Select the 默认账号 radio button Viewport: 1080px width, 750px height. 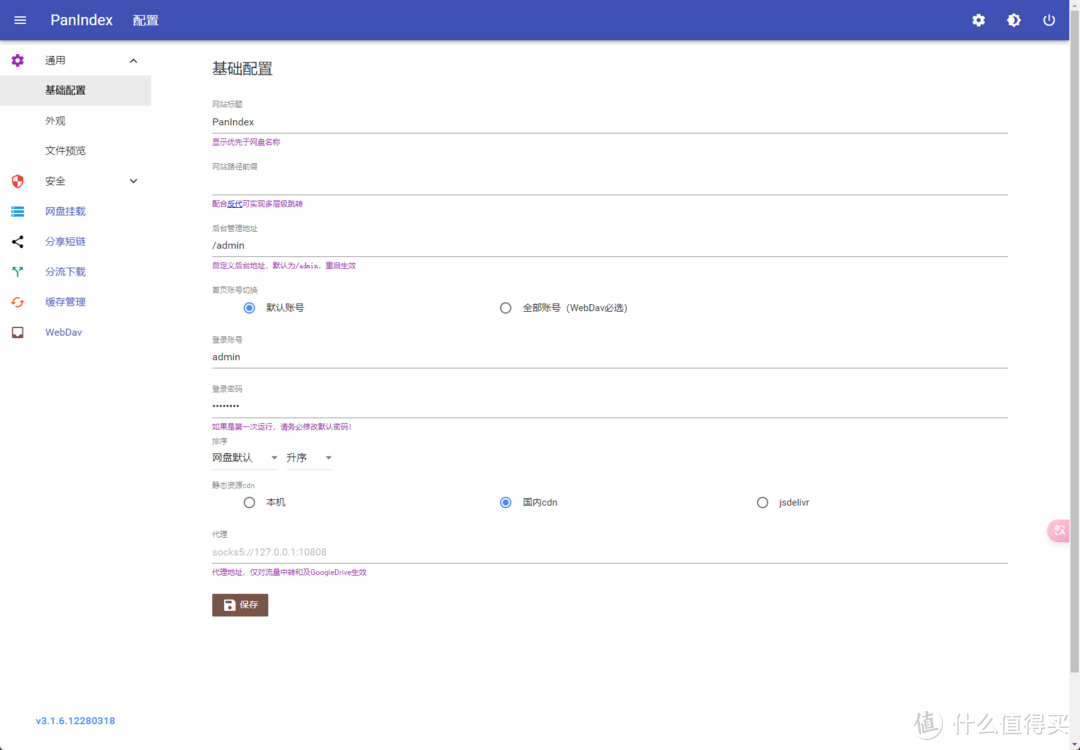(249, 308)
